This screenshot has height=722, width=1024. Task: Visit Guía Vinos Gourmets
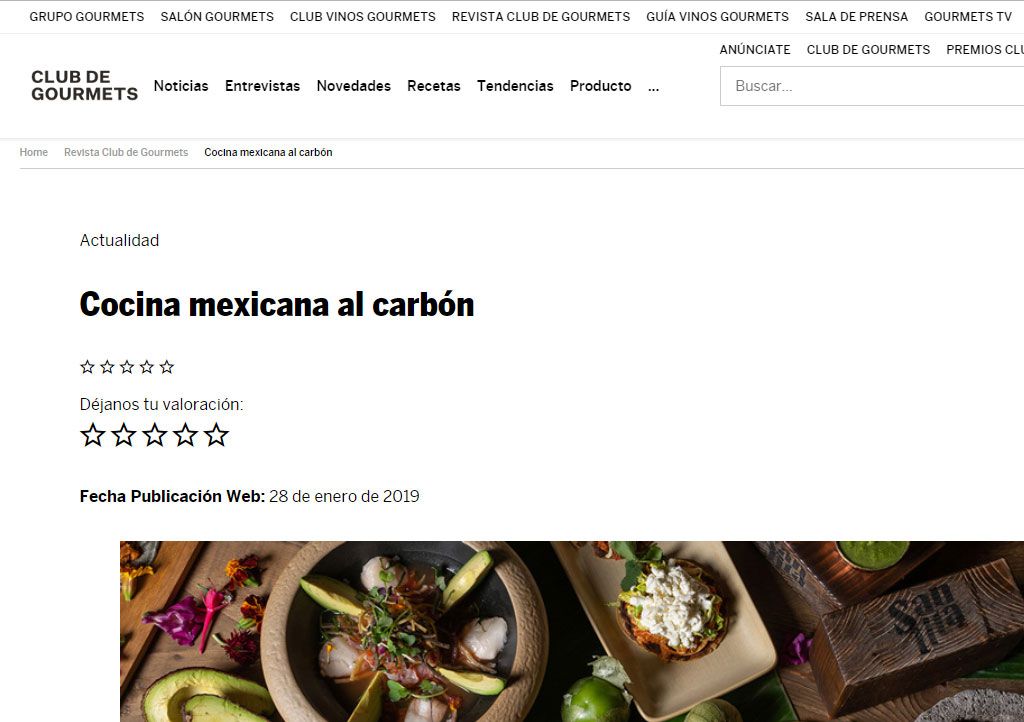pos(718,16)
